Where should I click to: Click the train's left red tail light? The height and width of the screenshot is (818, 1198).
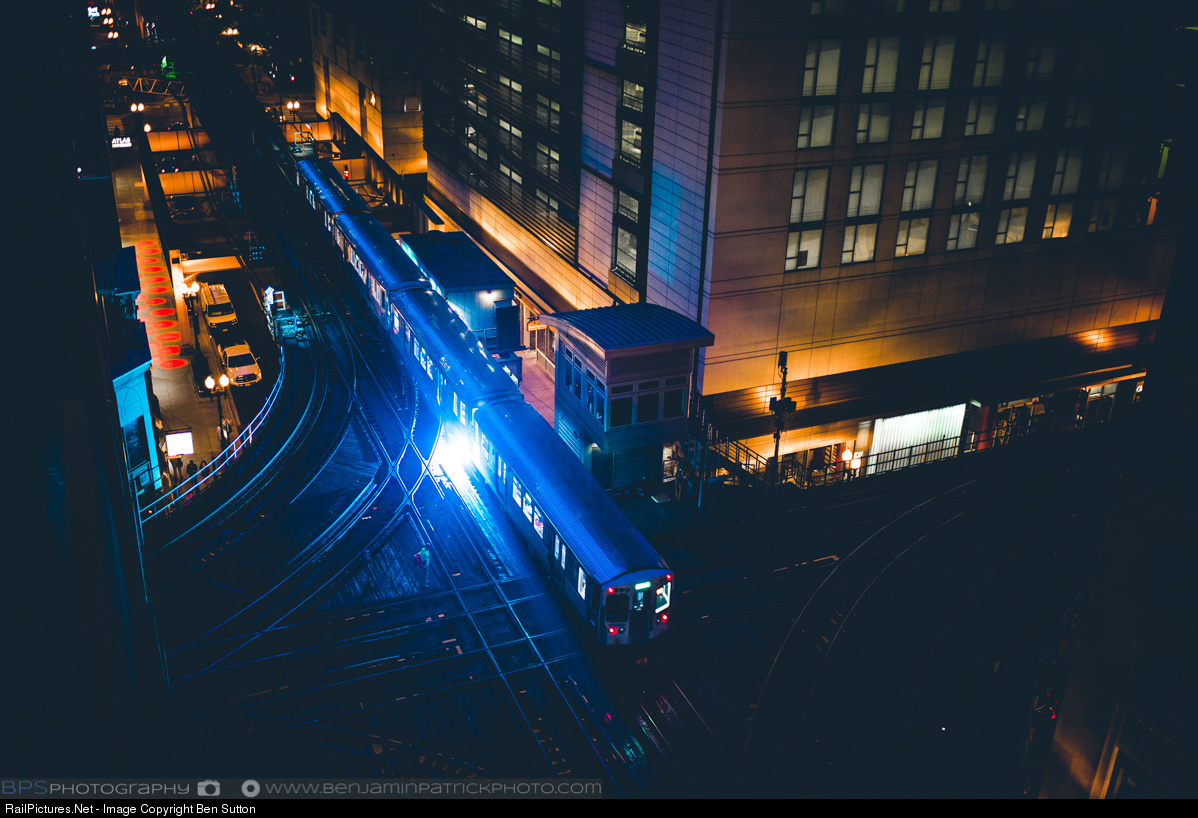[x=612, y=630]
